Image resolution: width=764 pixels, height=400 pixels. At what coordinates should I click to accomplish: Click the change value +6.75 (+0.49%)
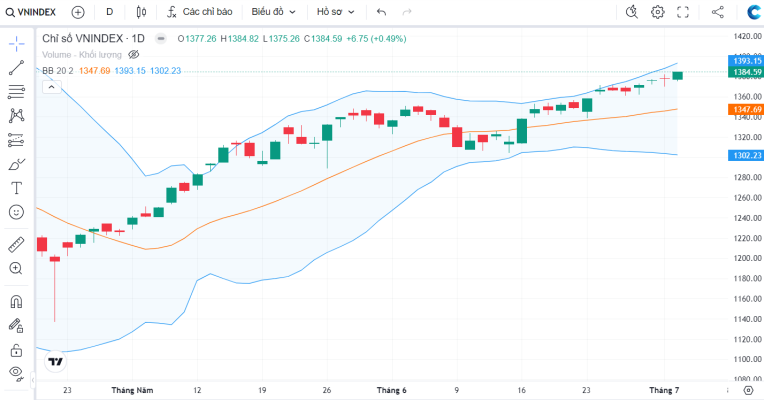pyautogui.click(x=376, y=38)
